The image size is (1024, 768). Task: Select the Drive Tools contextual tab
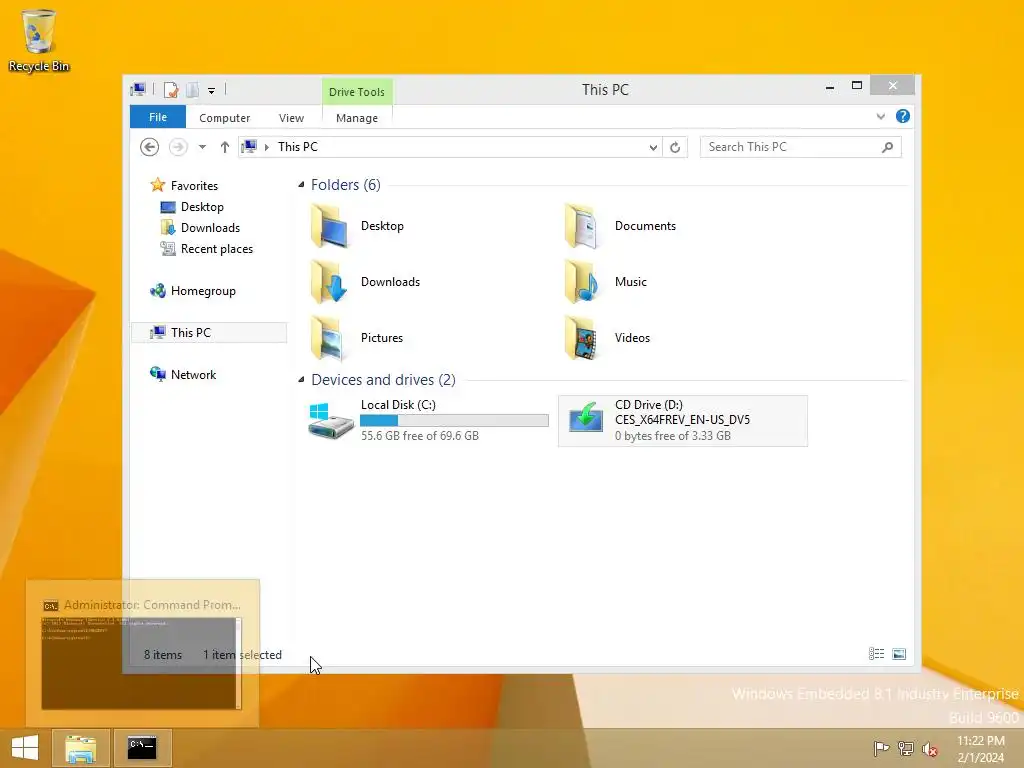click(x=357, y=92)
